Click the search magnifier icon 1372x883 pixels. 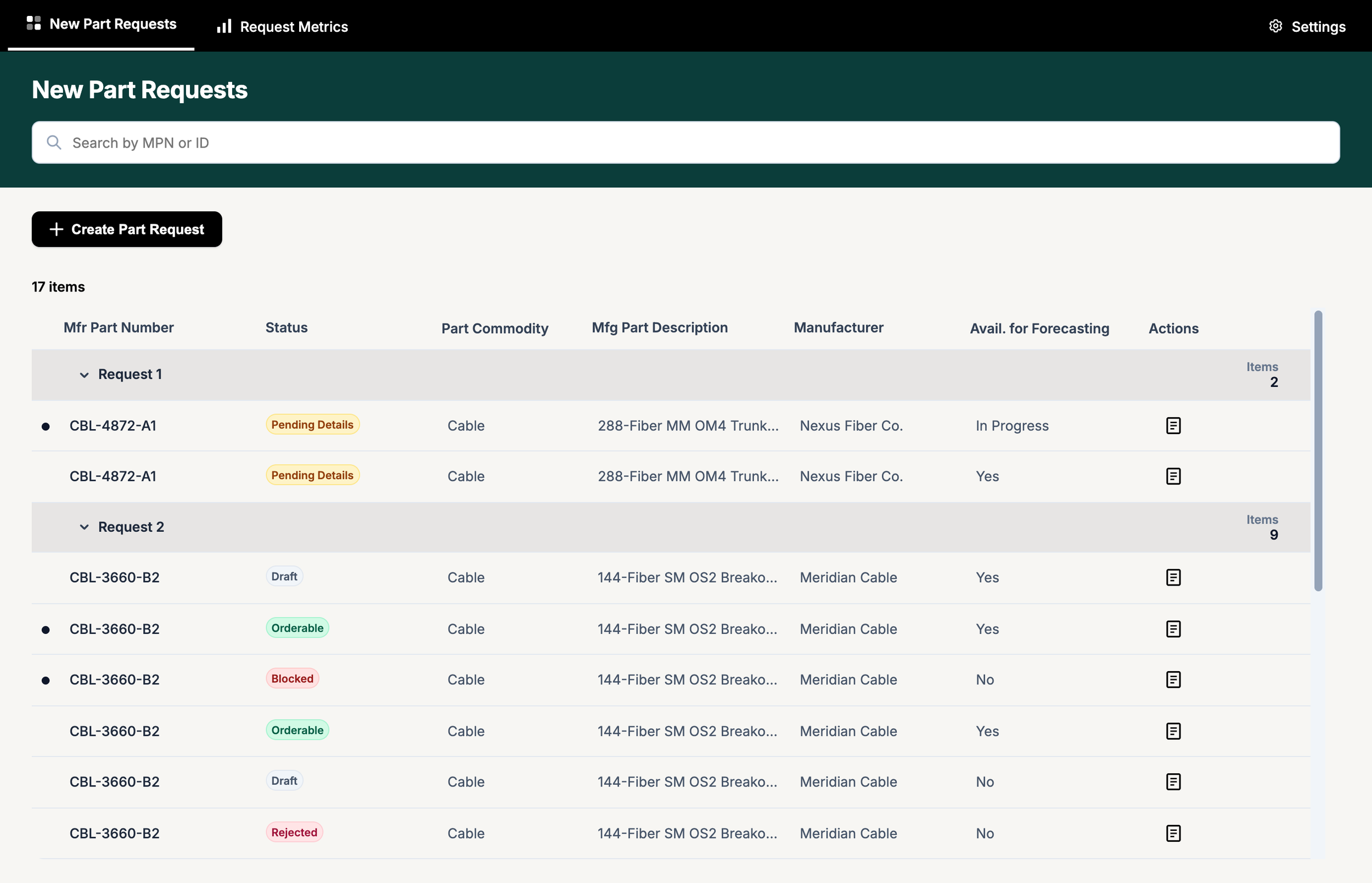[54, 142]
